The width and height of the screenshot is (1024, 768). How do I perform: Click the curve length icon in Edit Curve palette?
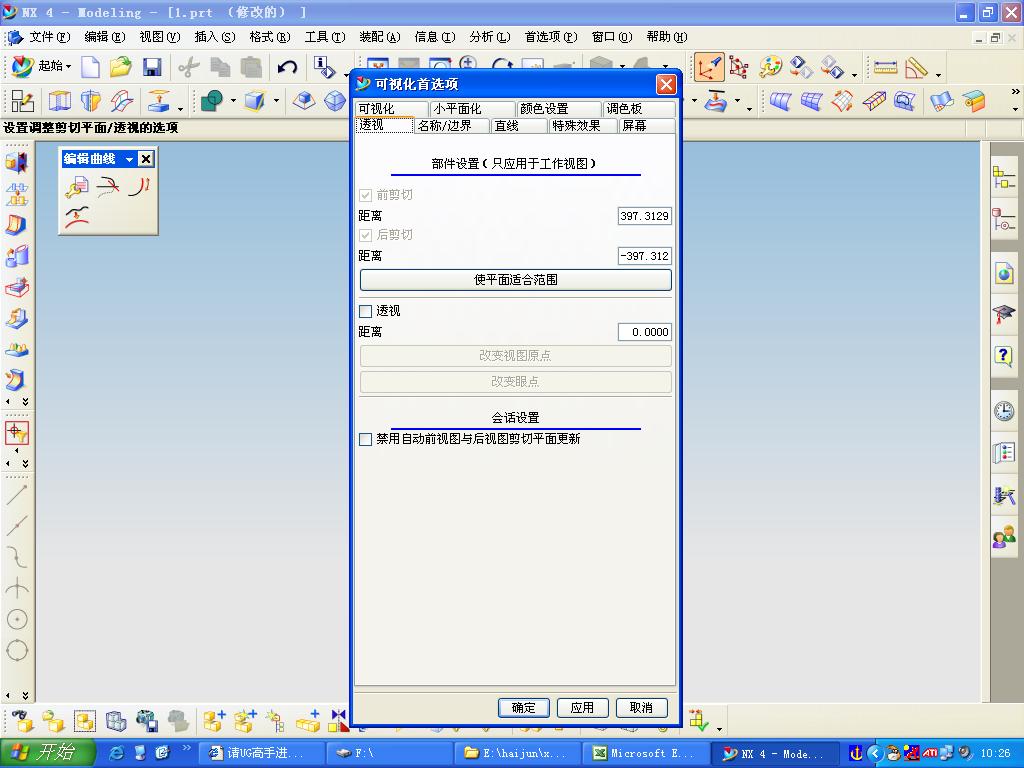coord(139,188)
